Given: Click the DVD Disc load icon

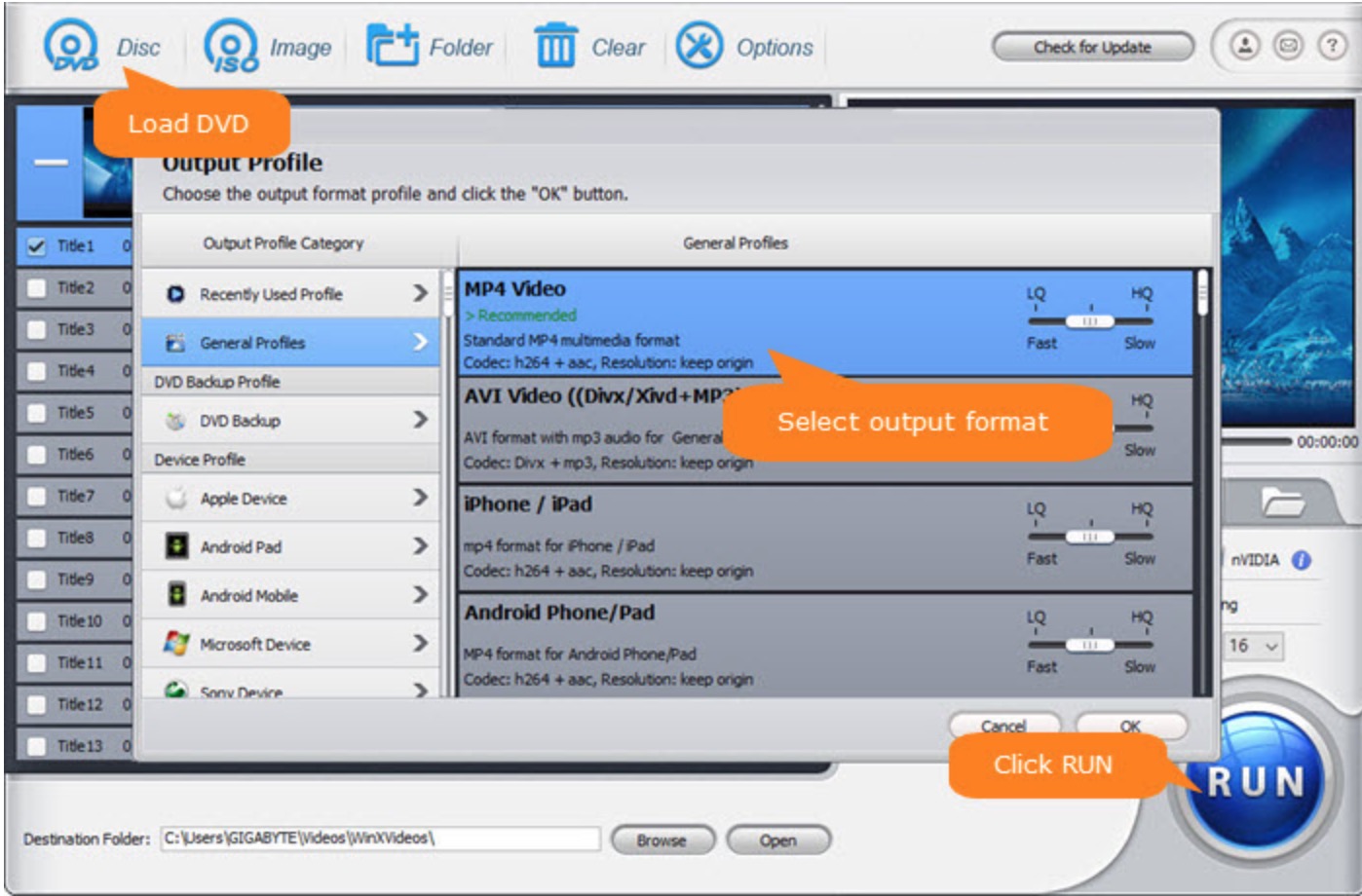Looking at the screenshot, I should [70, 49].
